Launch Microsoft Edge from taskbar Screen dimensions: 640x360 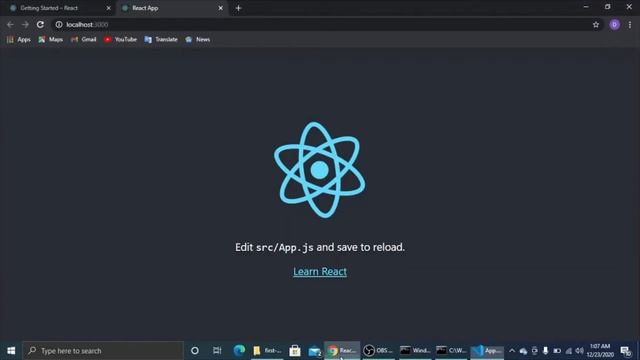[239, 351]
